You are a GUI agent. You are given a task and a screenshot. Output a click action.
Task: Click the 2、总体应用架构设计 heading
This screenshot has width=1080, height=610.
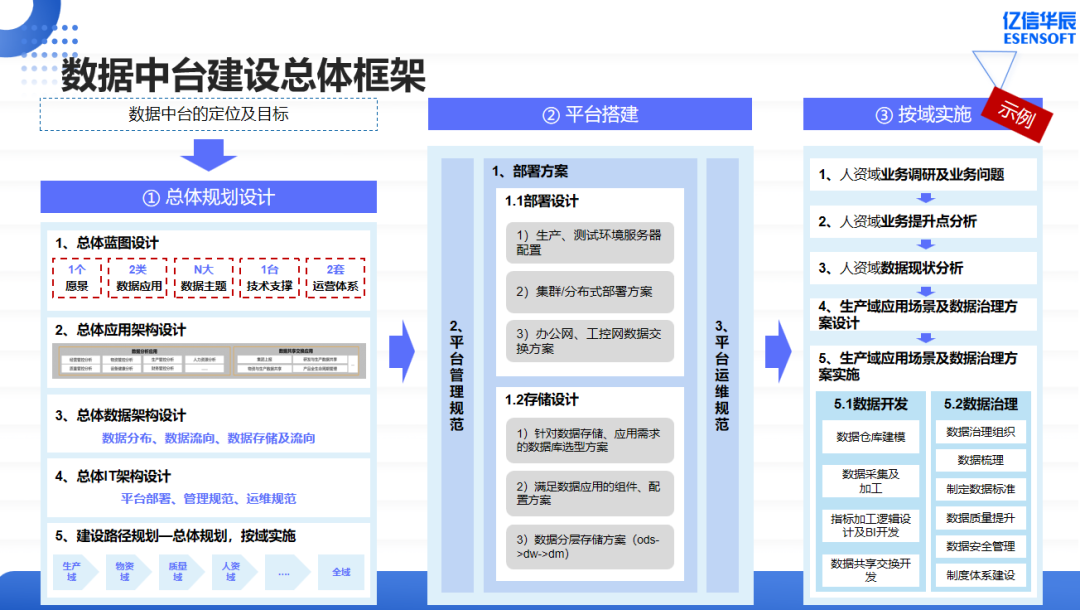(x=120, y=330)
